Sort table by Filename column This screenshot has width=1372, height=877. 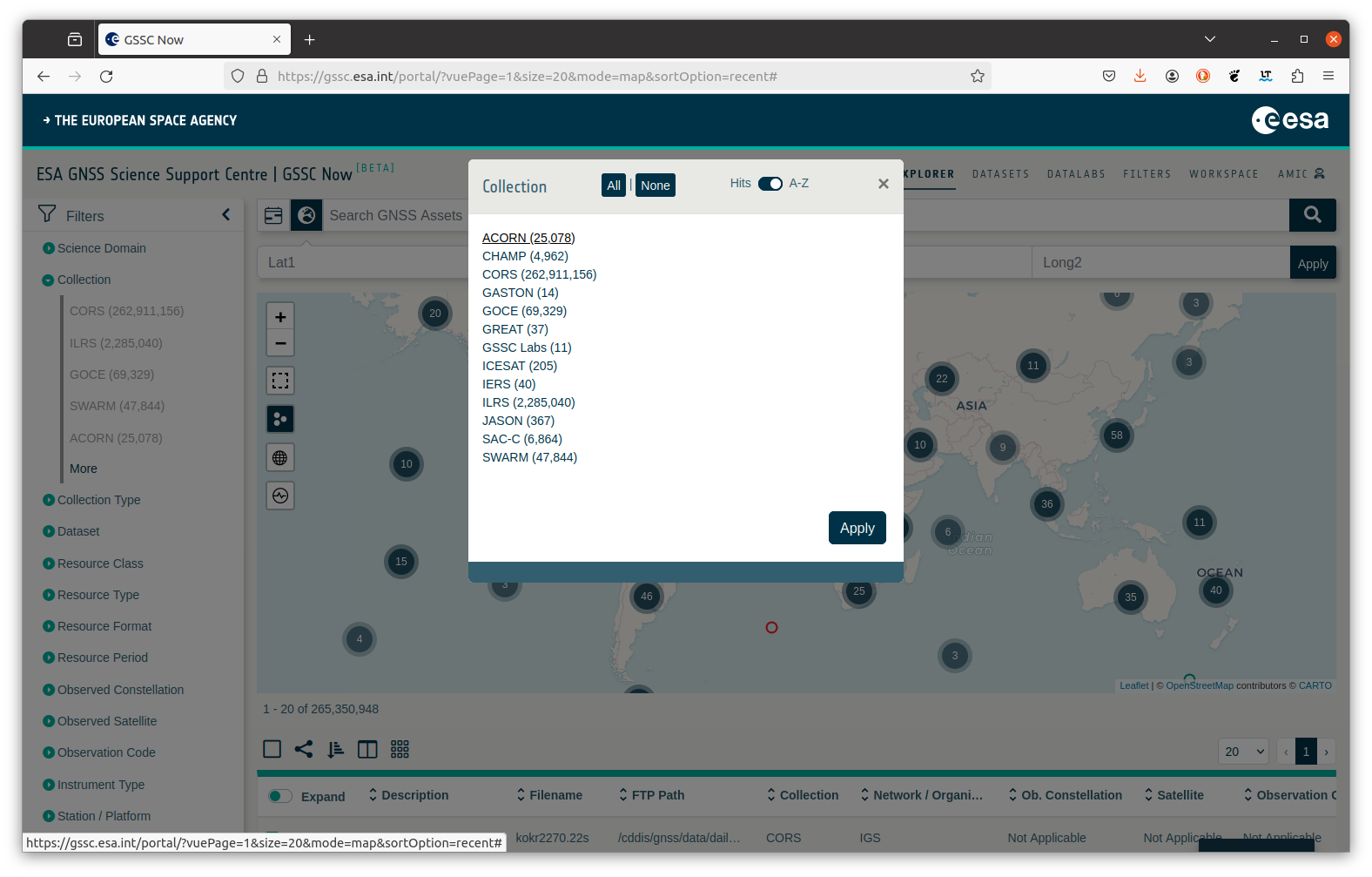549,795
